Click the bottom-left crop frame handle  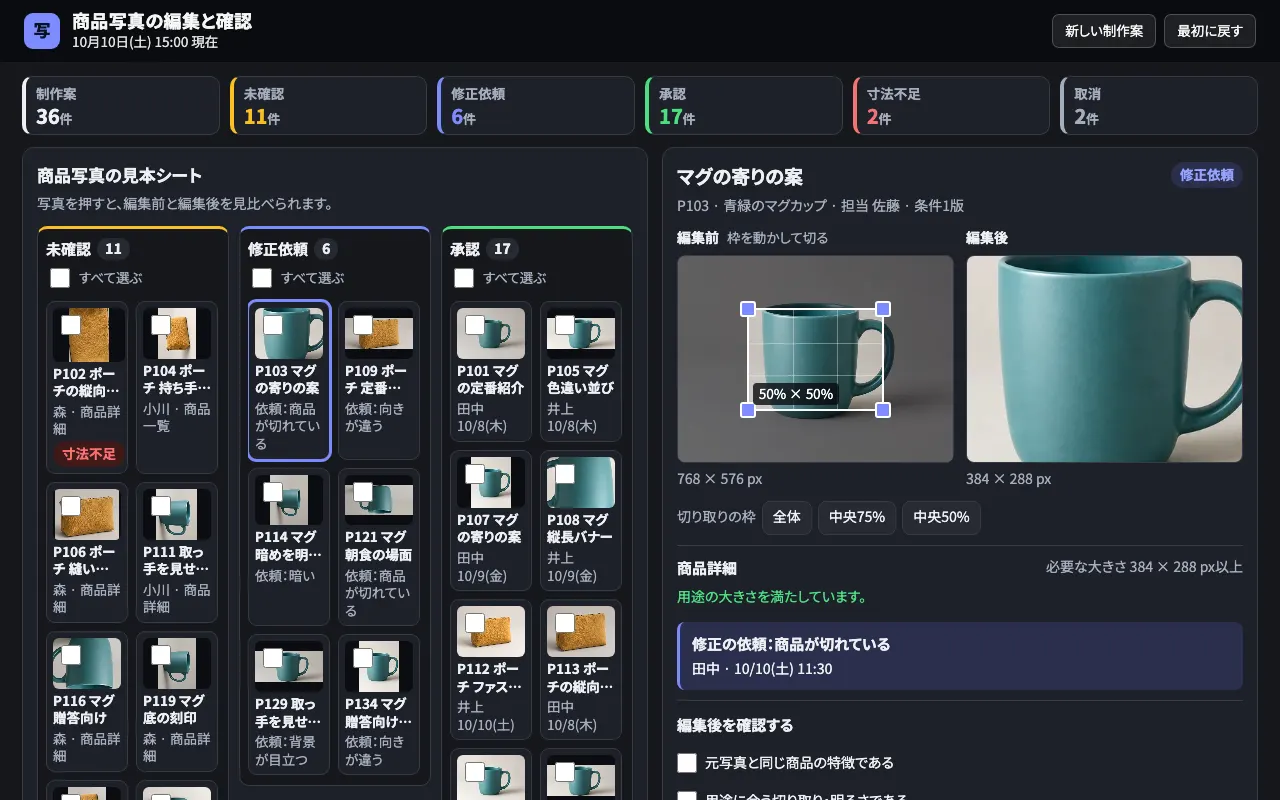[748, 410]
